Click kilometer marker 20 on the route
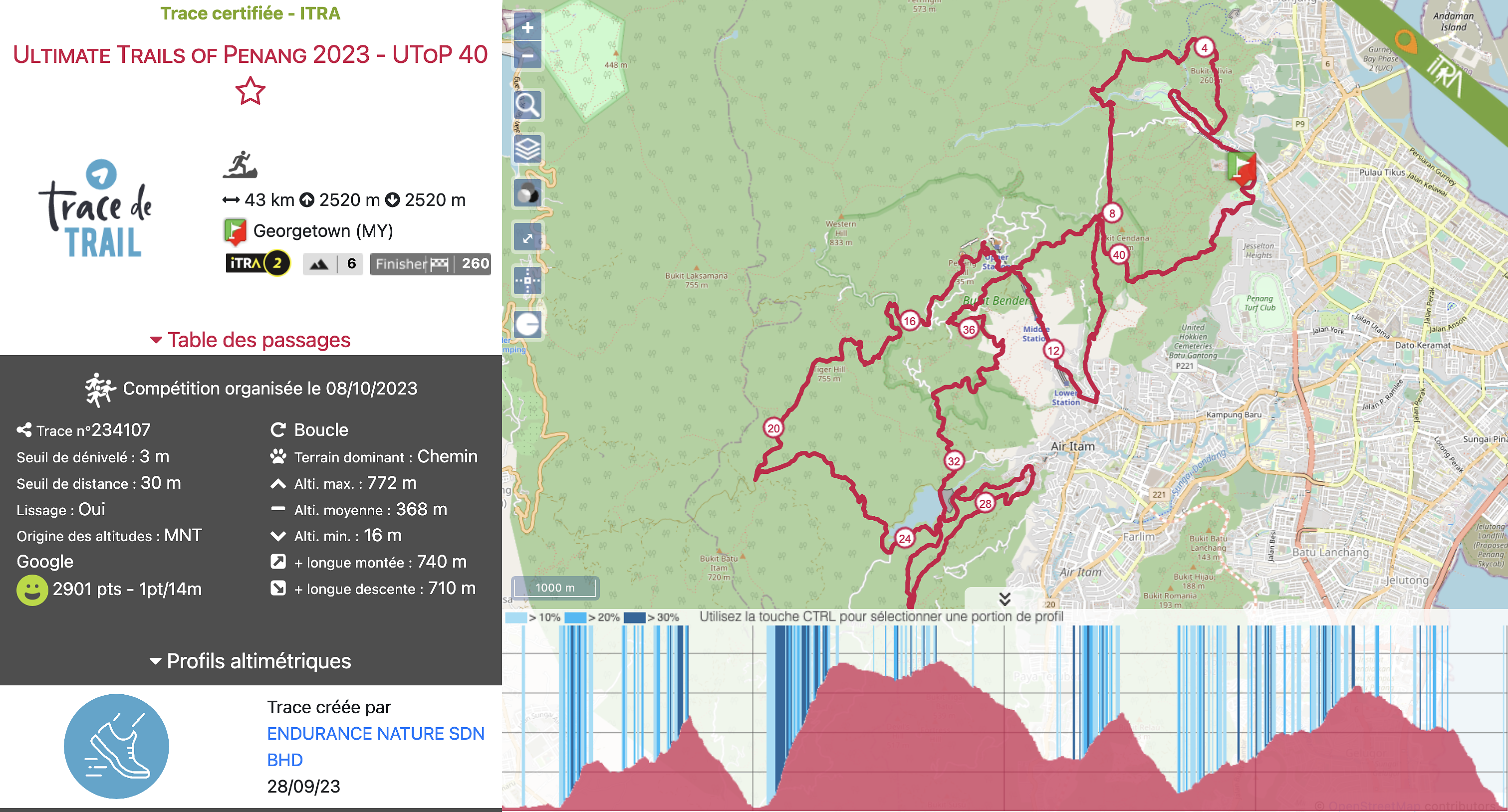1508x812 pixels. 774,427
